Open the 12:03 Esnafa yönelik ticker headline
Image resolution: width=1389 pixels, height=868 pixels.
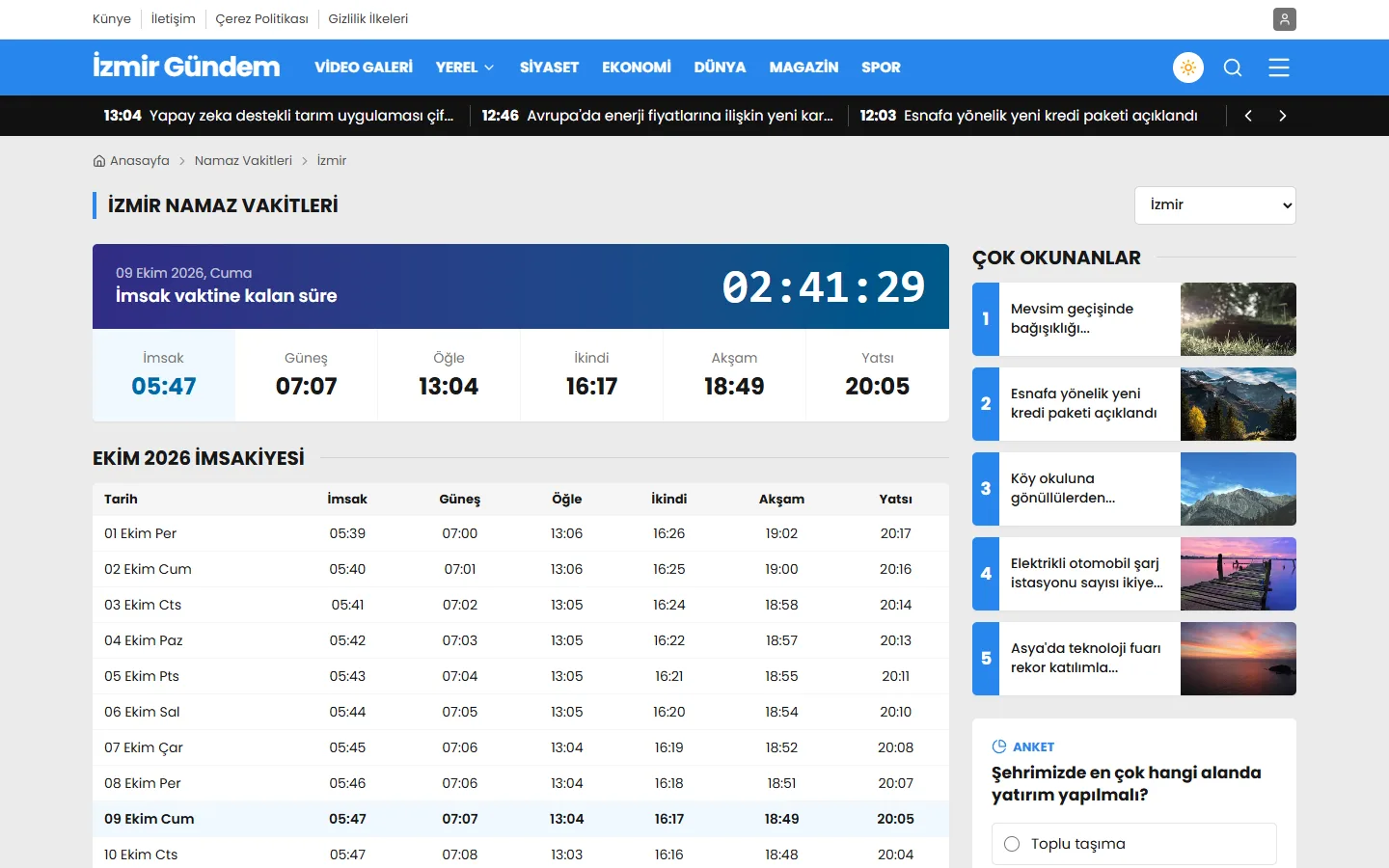1029,116
